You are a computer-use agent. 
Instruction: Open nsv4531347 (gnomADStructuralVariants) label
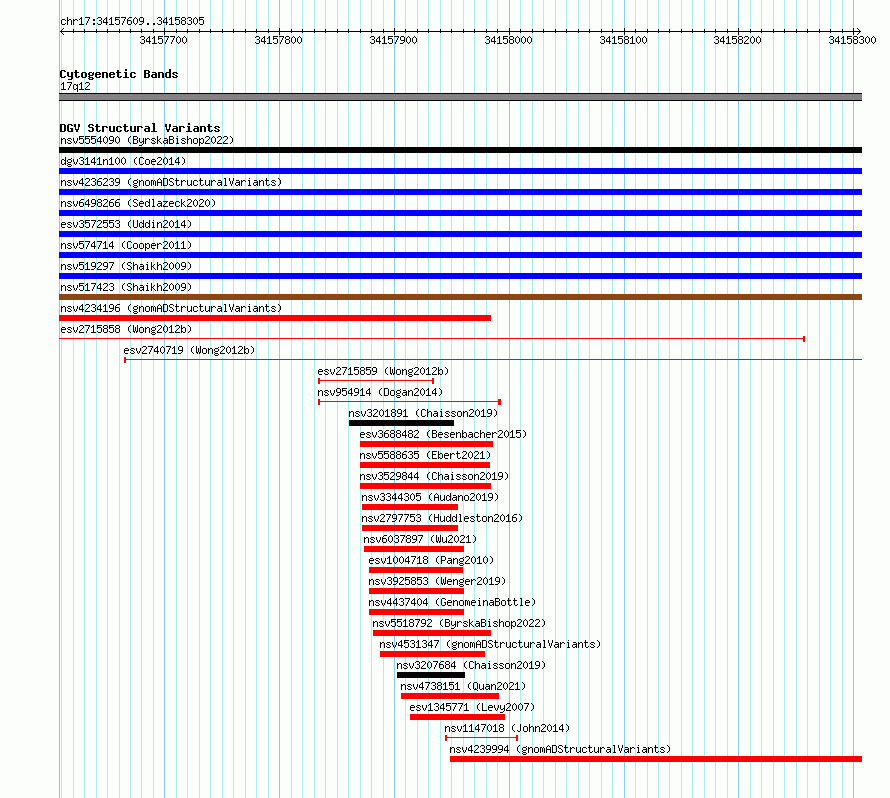tap(490, 644)
